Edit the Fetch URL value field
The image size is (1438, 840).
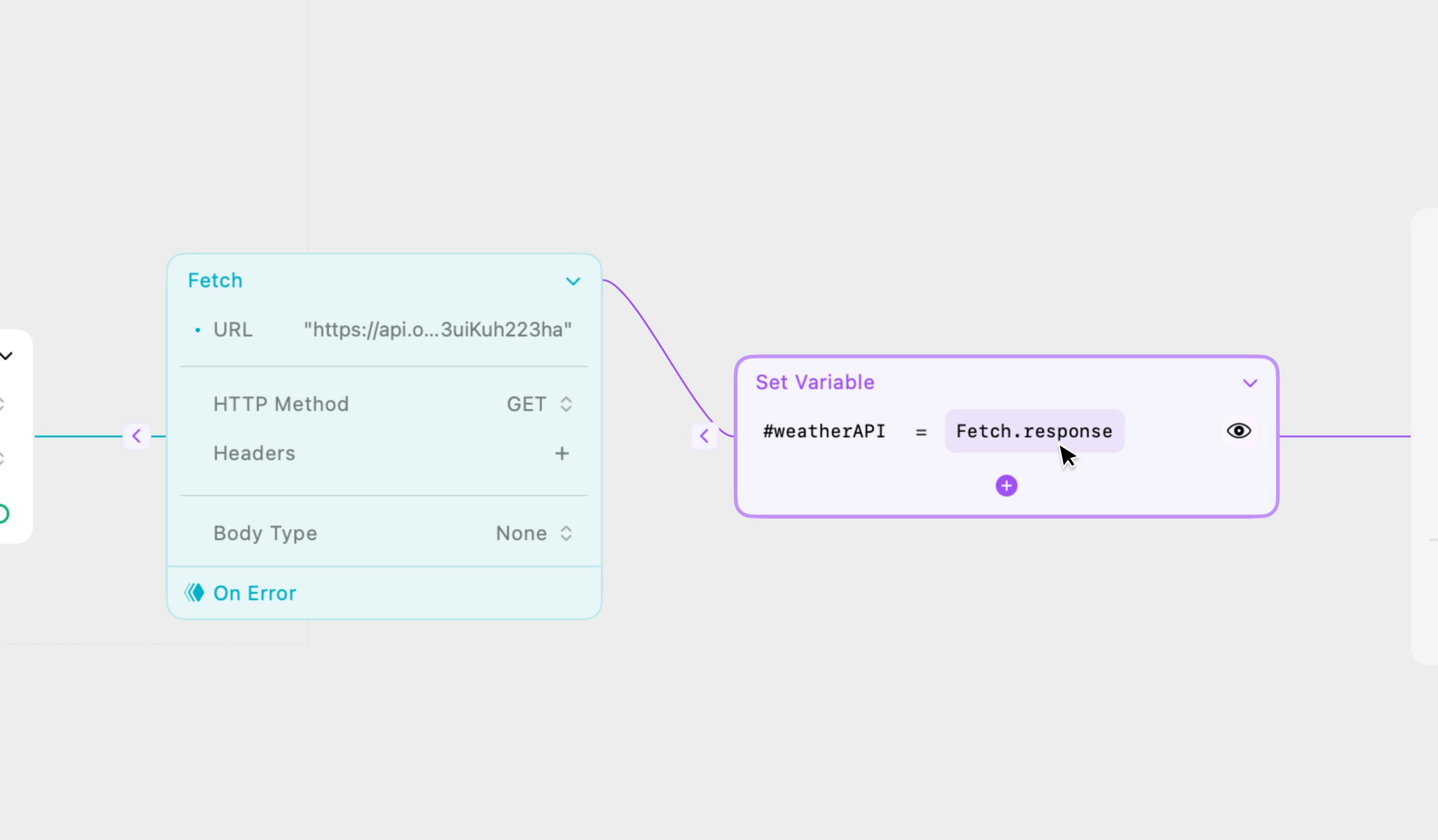tap(437, 330)
